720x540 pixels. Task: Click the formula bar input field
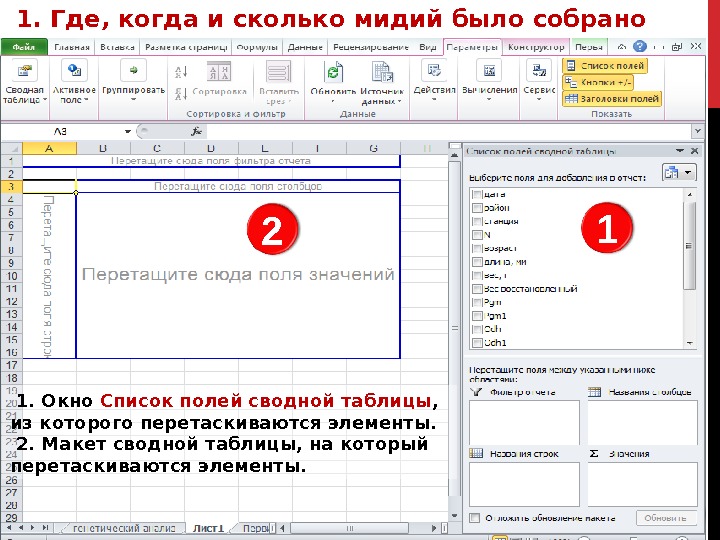448,132
